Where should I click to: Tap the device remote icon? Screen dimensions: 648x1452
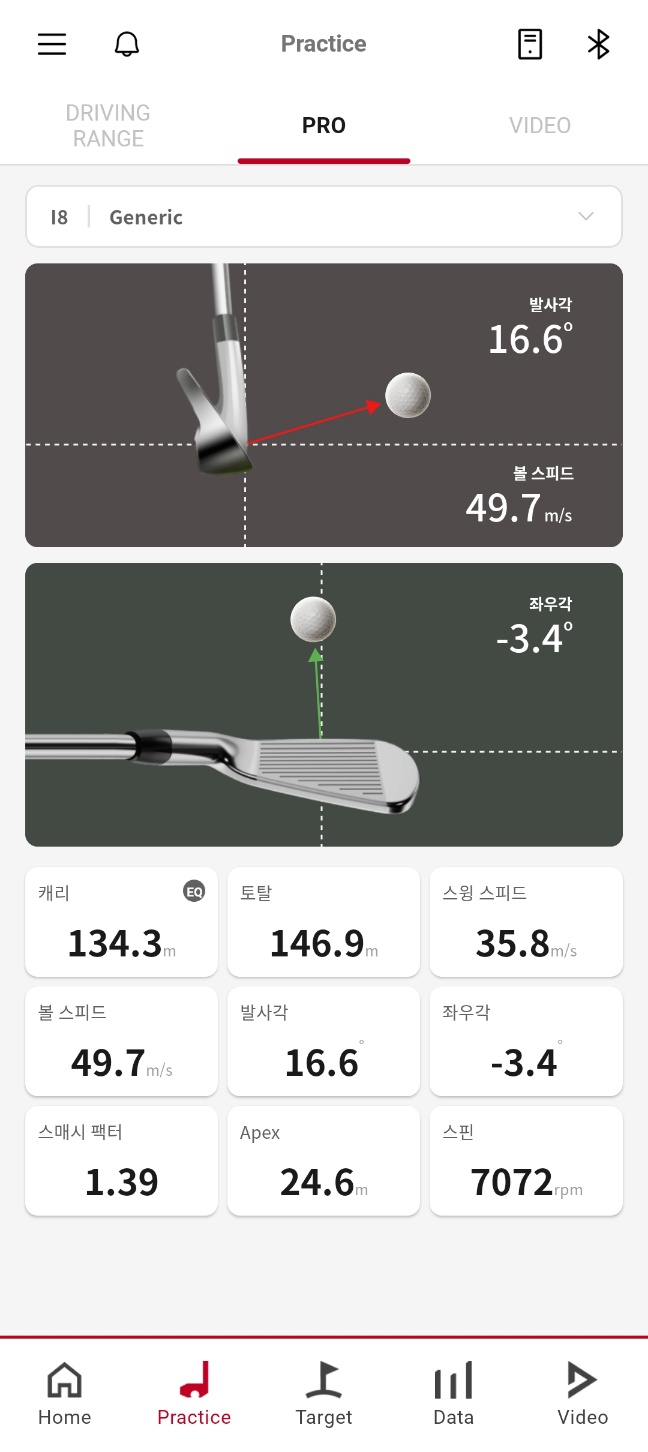pos(530,44)
